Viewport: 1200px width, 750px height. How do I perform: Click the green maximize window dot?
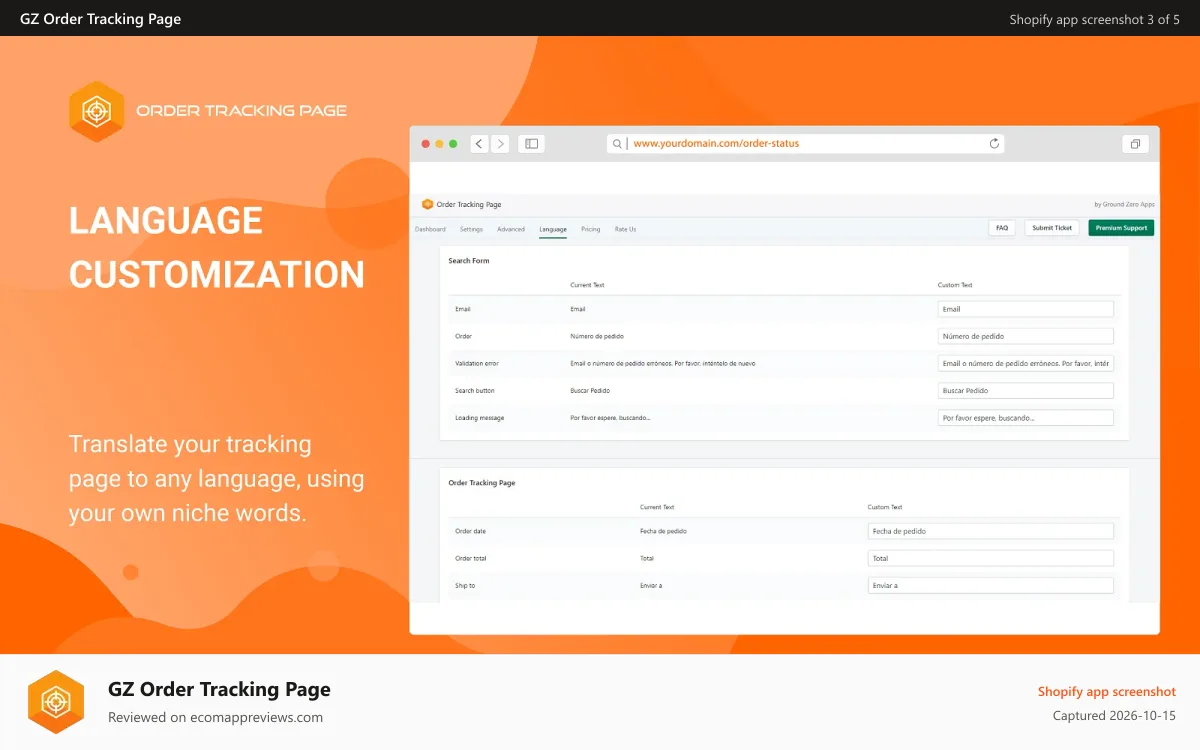coord(453,144)
